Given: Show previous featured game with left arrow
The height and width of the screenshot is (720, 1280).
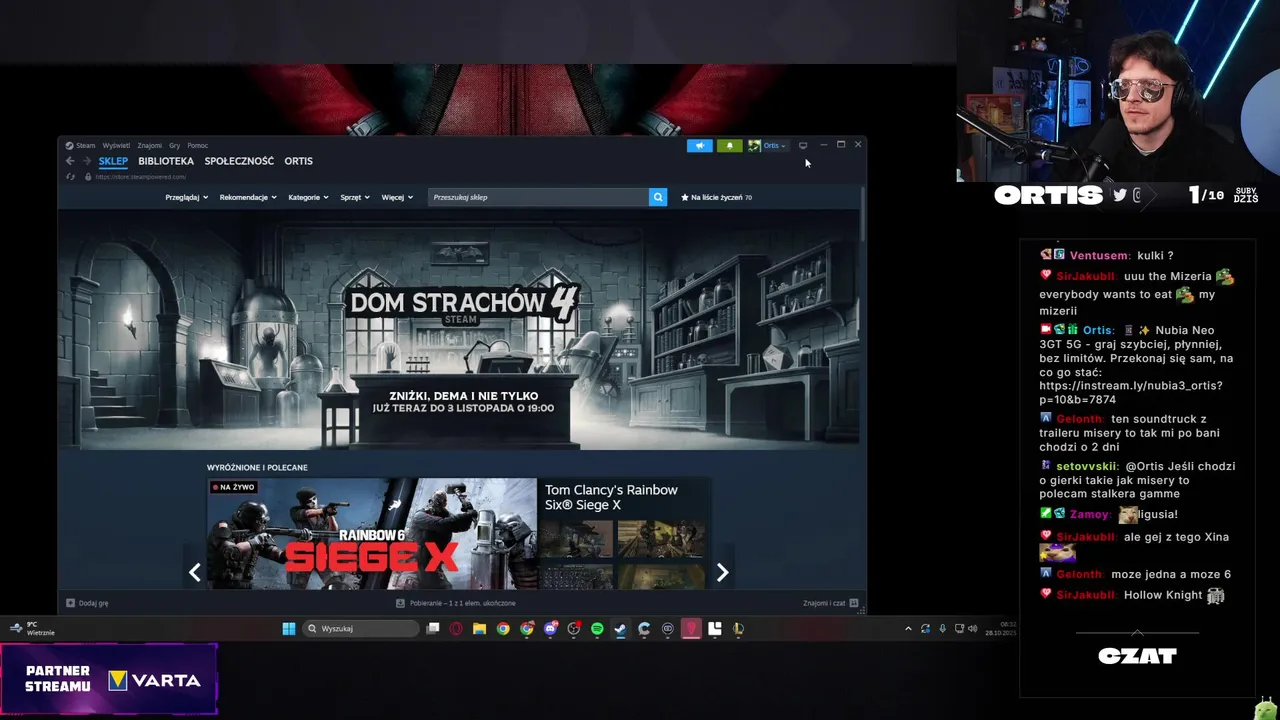Looking at the screenshot, I should tap(195, 572).
